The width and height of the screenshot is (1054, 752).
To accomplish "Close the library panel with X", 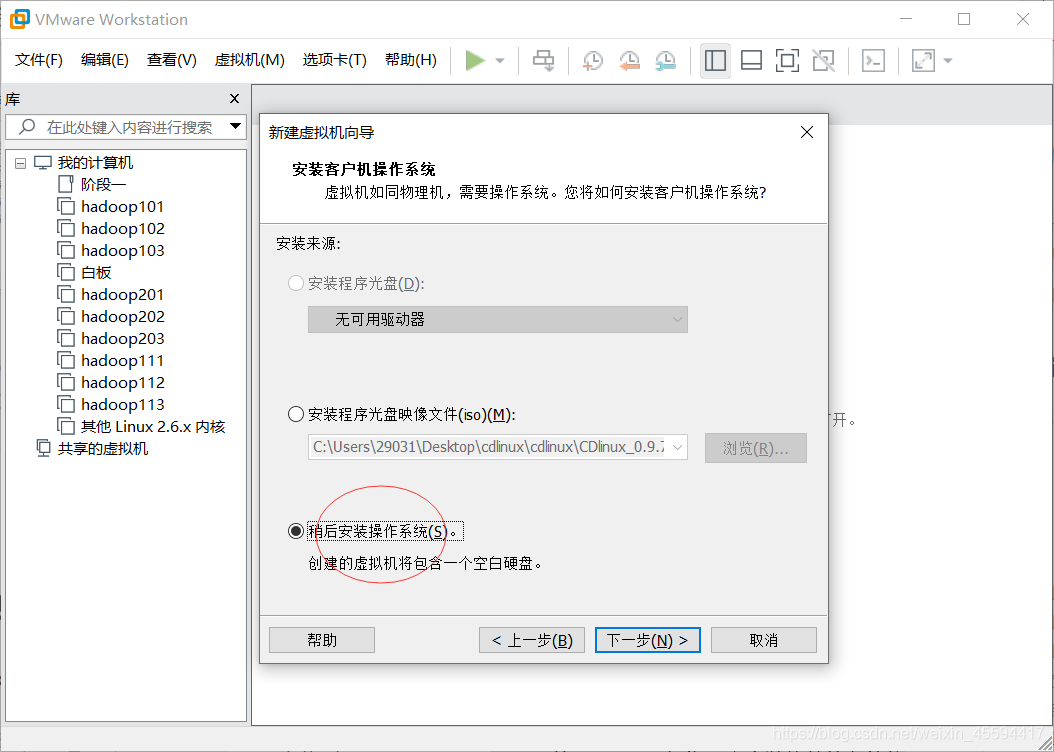I will pyautogui.click(x=235, y=99).
